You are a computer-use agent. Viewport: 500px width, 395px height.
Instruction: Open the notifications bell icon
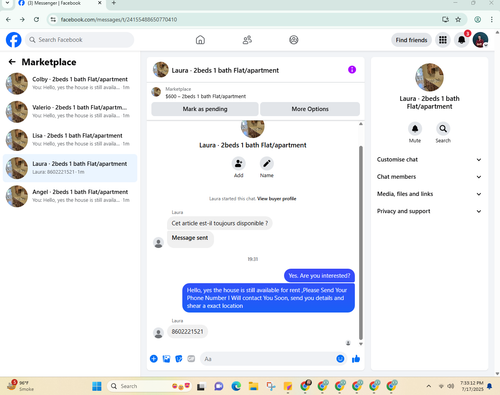click(462, 40)
